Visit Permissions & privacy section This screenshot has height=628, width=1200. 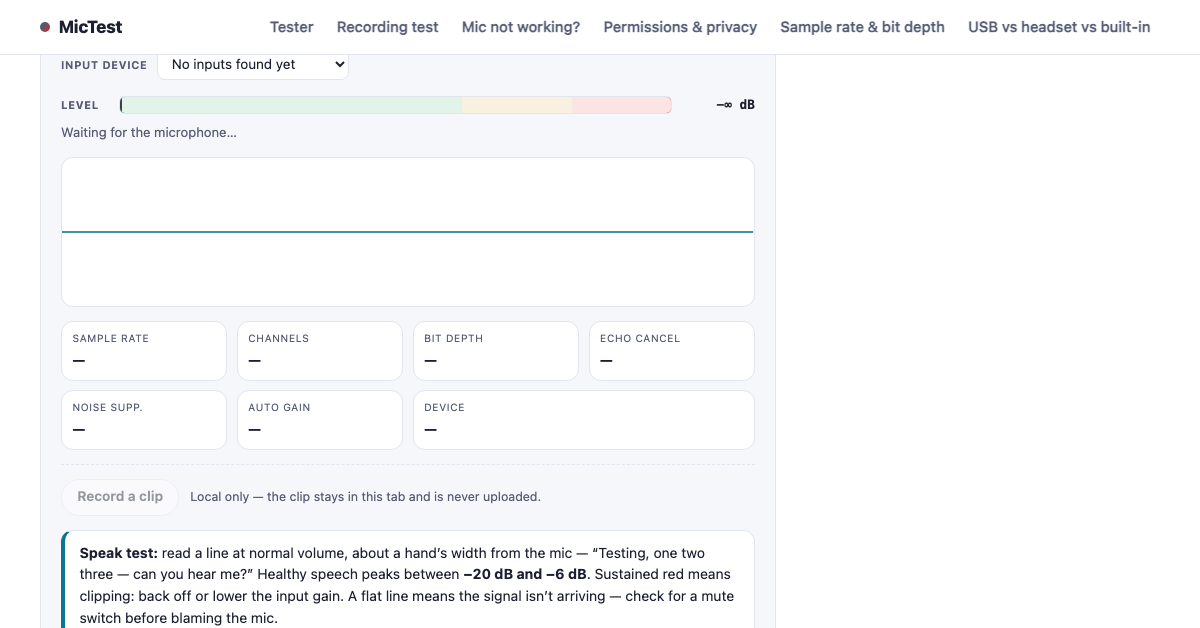point(680,27)
